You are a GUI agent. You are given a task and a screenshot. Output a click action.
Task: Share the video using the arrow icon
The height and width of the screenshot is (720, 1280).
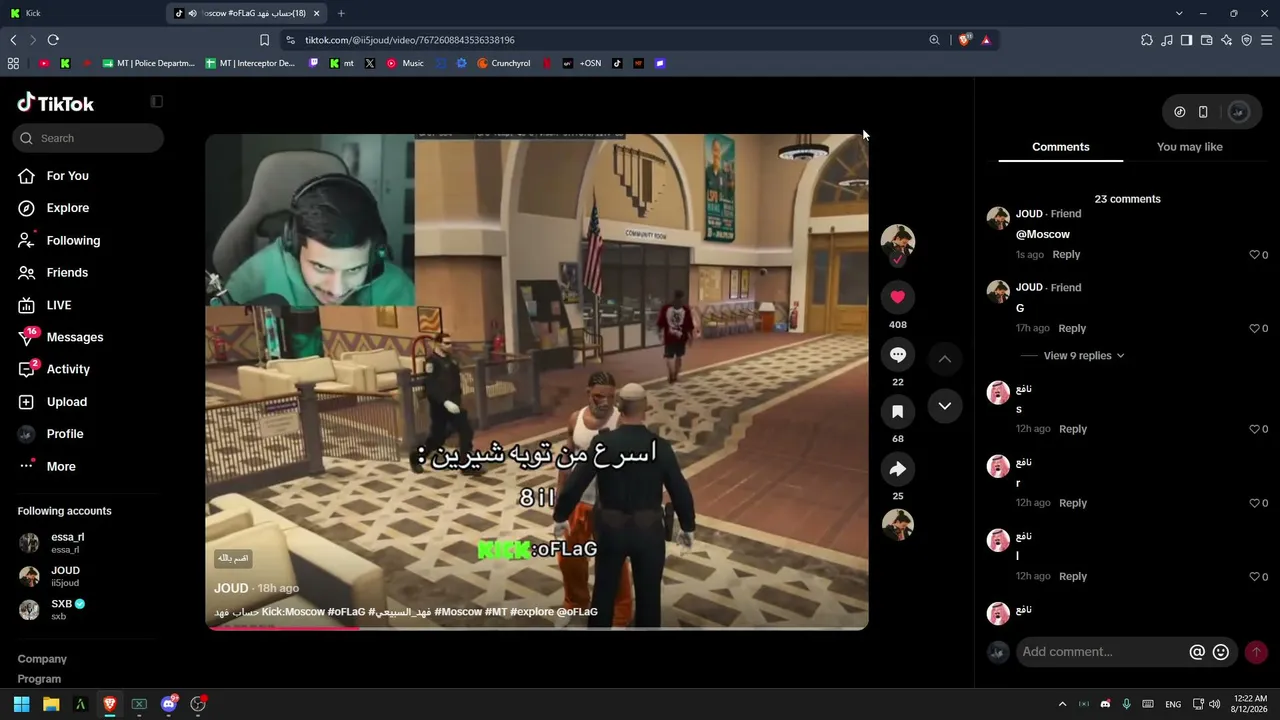click(898, 469)
